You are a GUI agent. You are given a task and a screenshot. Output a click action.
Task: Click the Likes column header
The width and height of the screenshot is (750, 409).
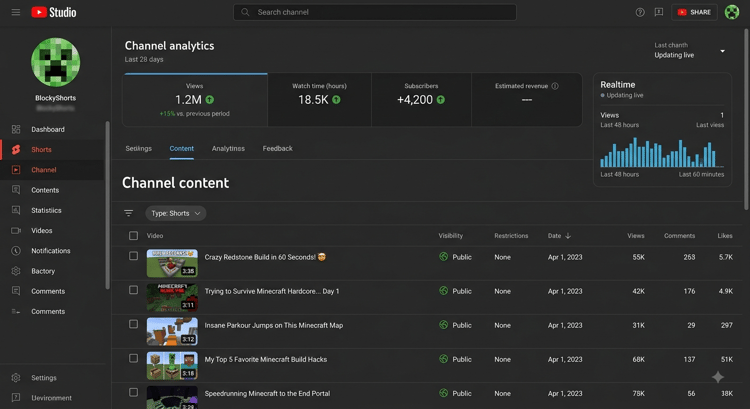[x=725, y=235]
